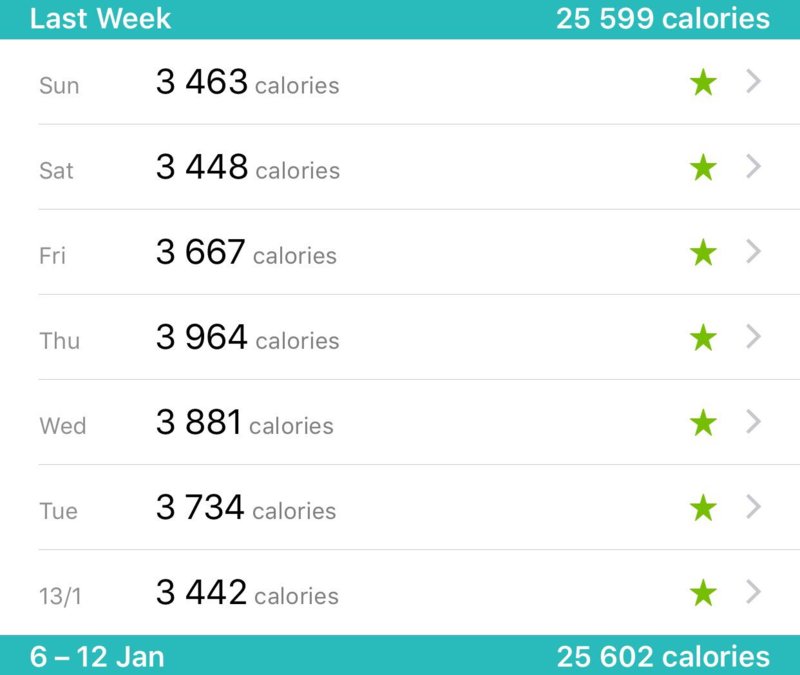Open Sunday details via its chevron

tap(754, 81)
